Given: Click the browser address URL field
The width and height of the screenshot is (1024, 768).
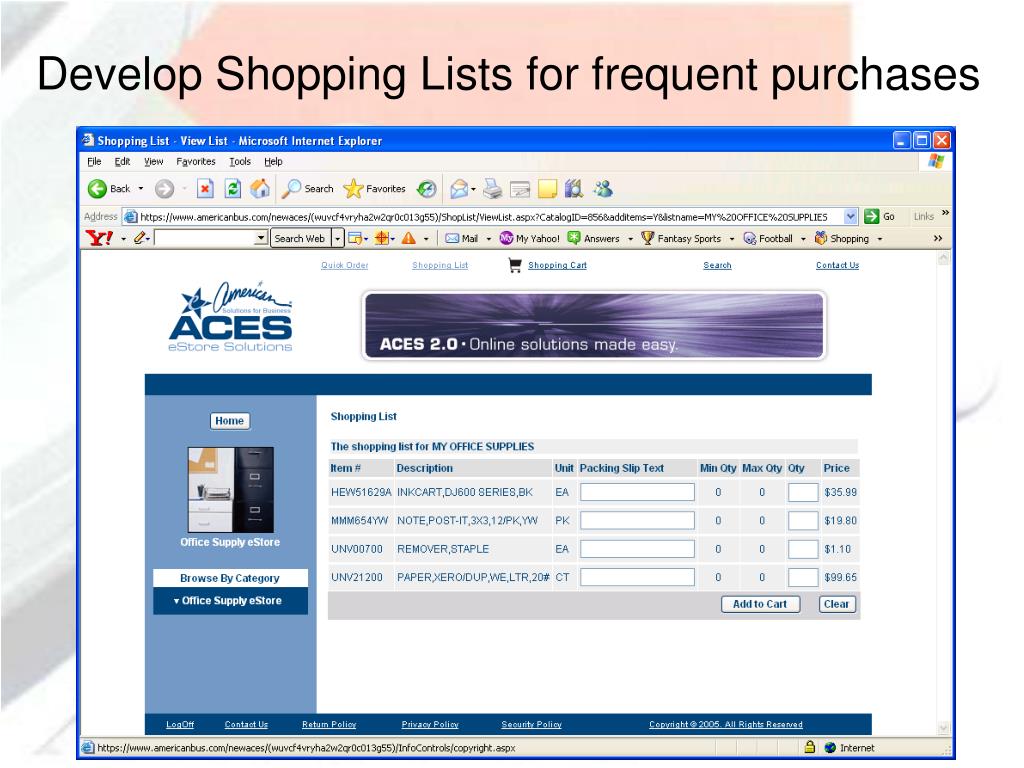Looking at the screenshot, I should pos(484,217).
